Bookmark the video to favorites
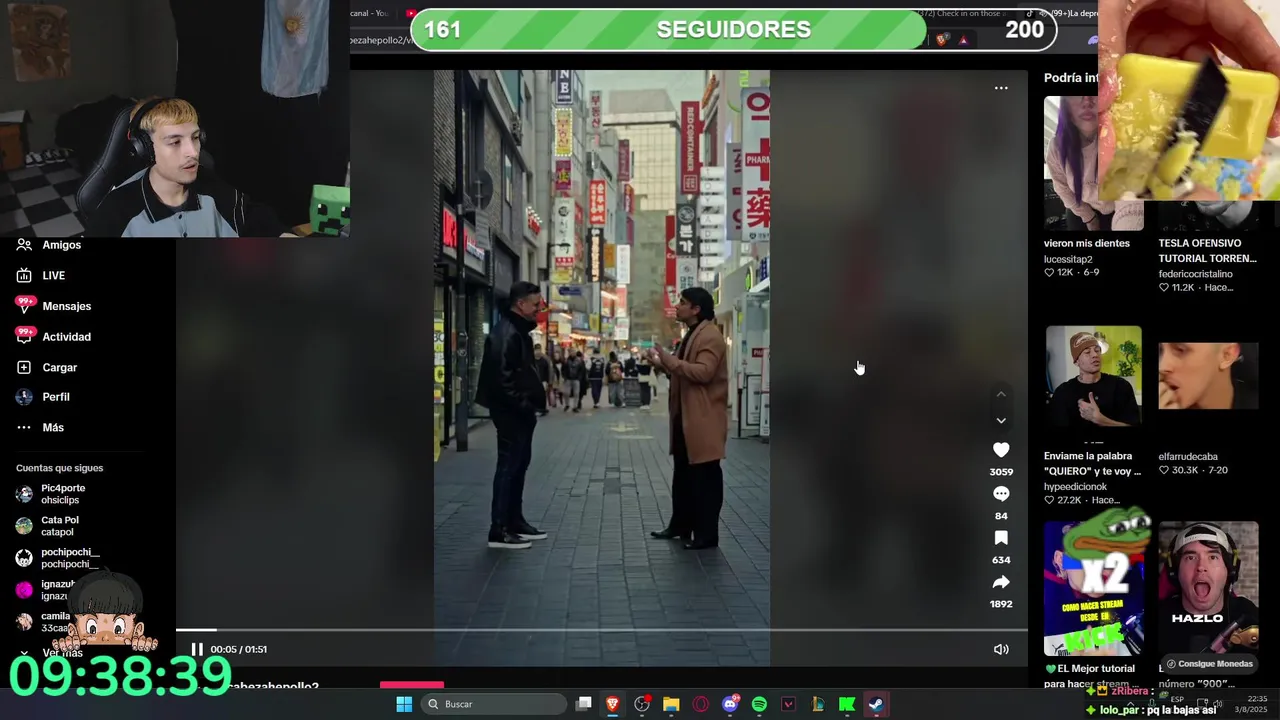This screenshot has height=720, width=1280. (x=1001, y=538)
